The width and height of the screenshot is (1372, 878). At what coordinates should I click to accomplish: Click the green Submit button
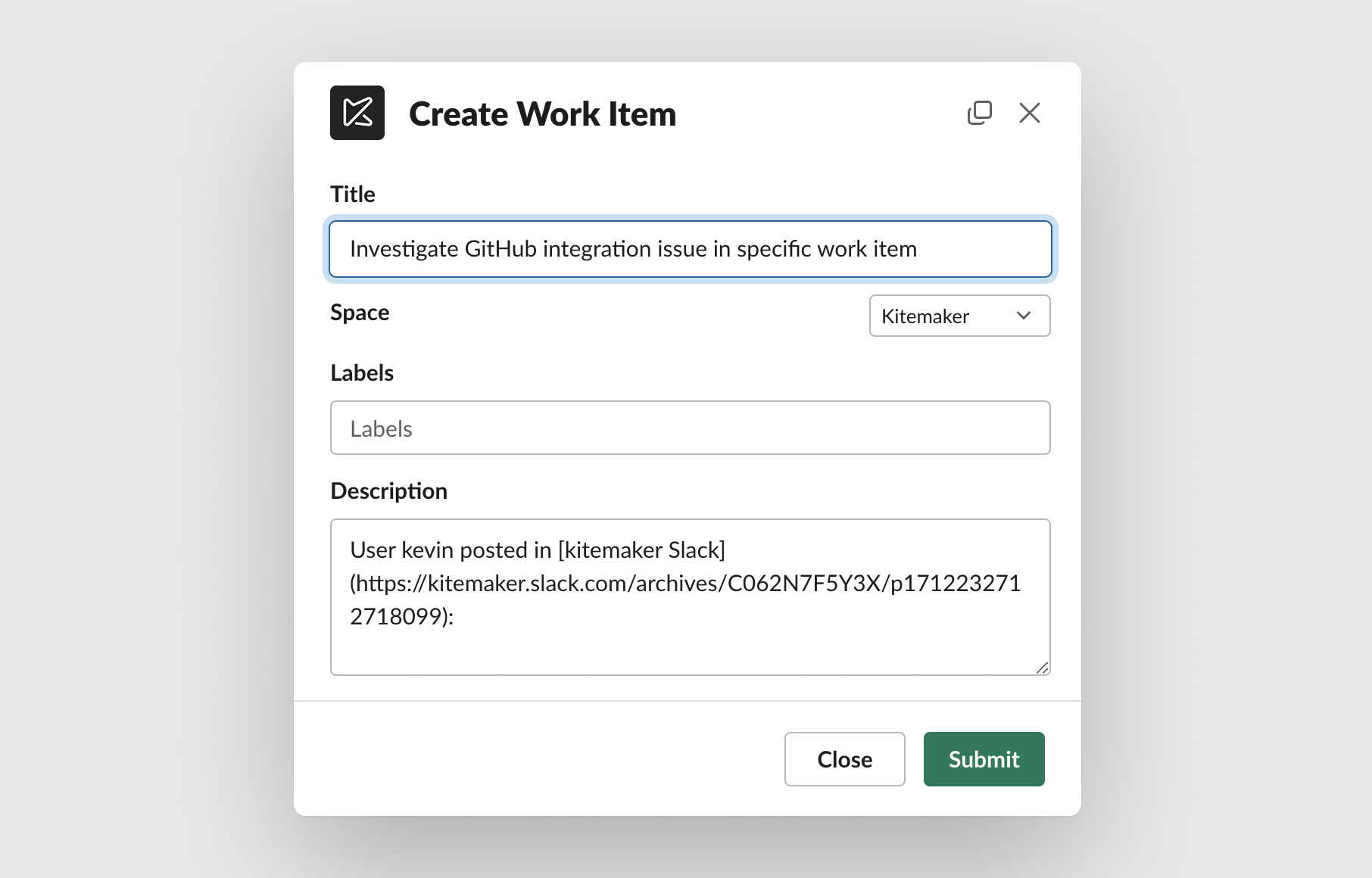(984, 759)
